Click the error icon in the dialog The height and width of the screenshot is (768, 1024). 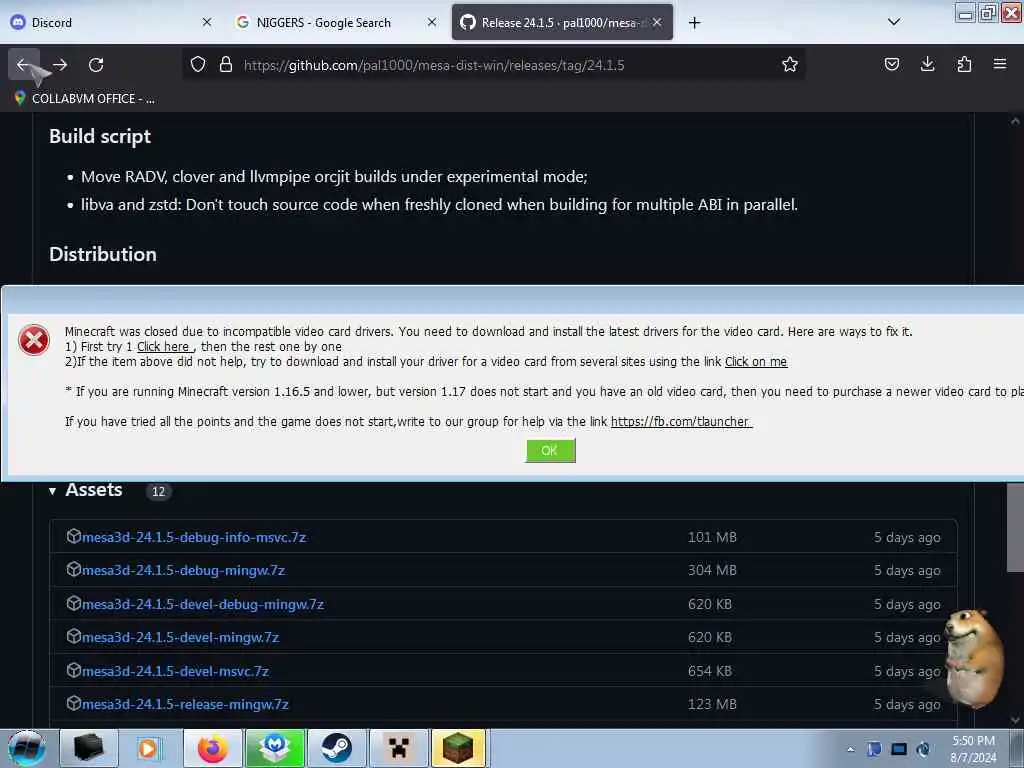point(34,340)
